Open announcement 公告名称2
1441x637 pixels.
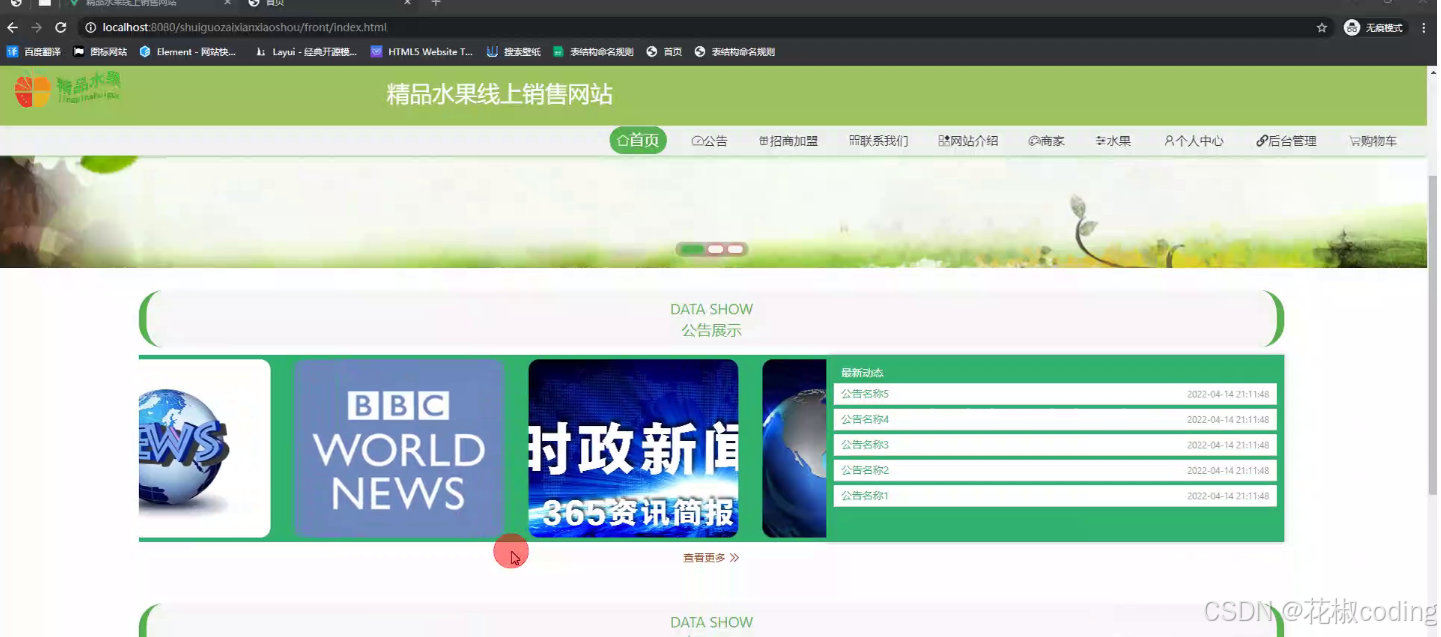click(x=1055, y=470)
